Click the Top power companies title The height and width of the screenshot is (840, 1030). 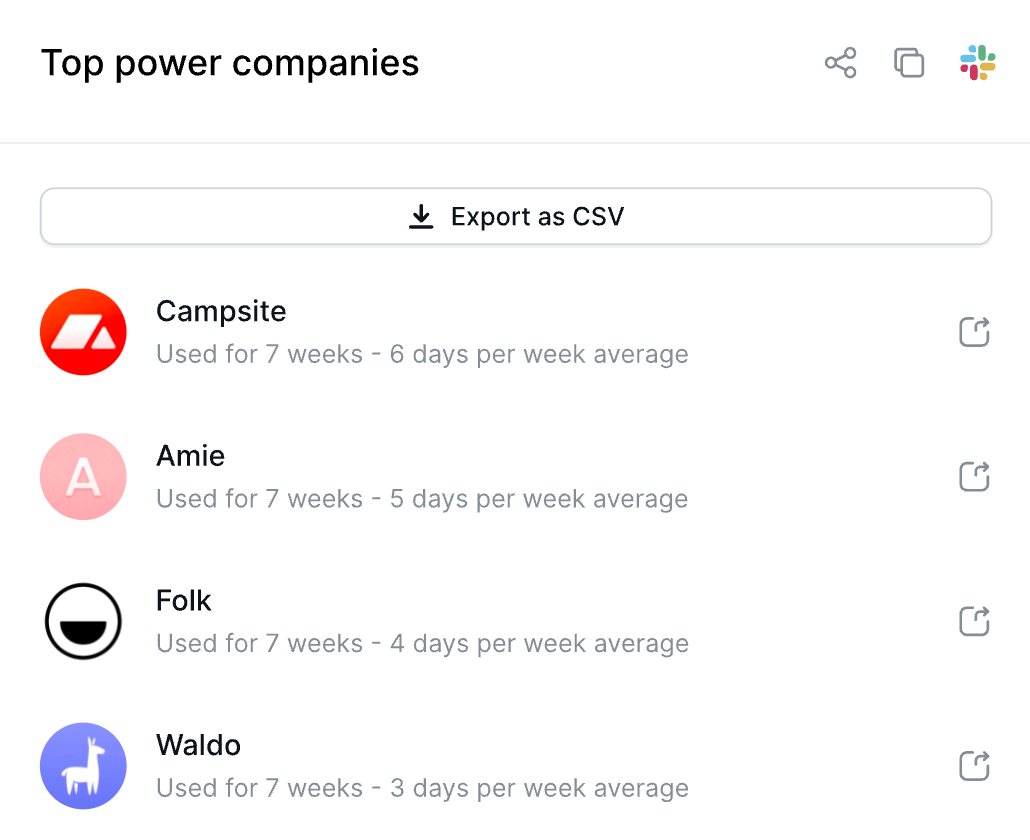click(x=230, y=63)
